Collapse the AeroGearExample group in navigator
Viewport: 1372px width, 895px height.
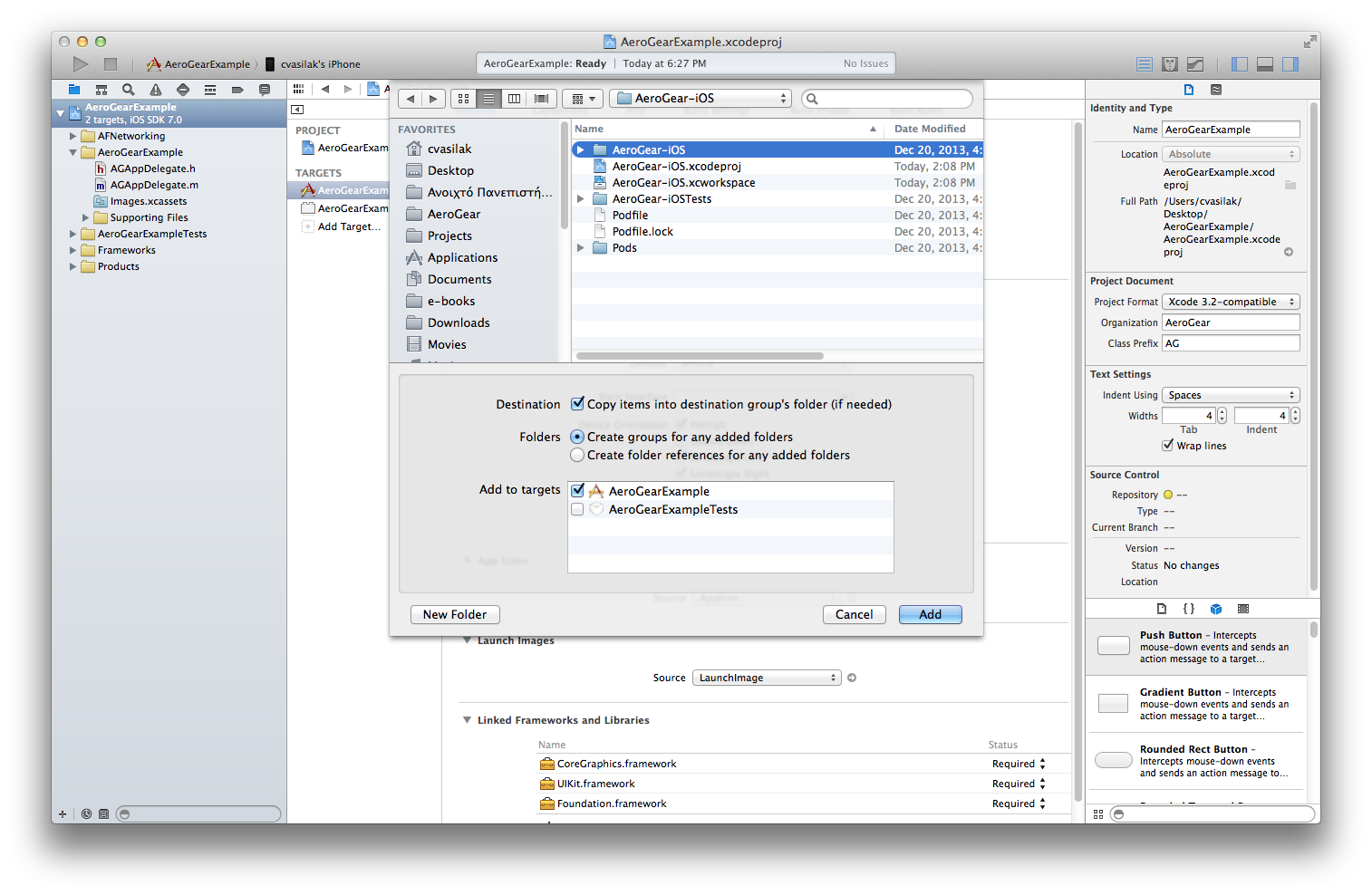(x=73, y=152)
